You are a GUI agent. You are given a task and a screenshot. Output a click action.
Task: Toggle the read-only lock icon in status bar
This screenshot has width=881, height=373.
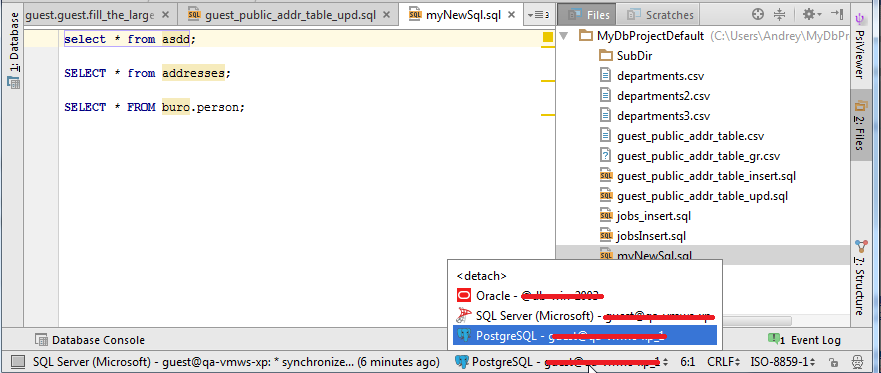tap(834, 362)
